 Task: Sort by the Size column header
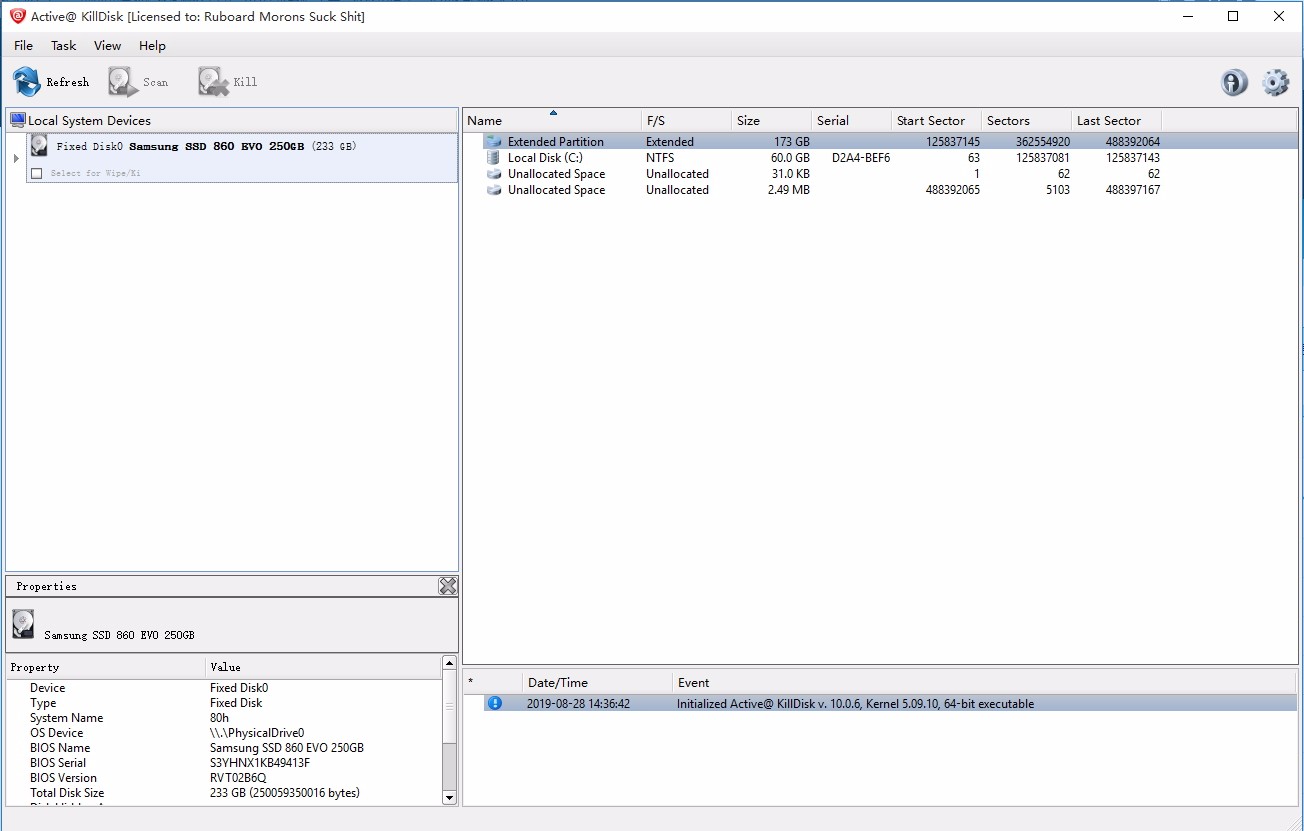point(771,120)
